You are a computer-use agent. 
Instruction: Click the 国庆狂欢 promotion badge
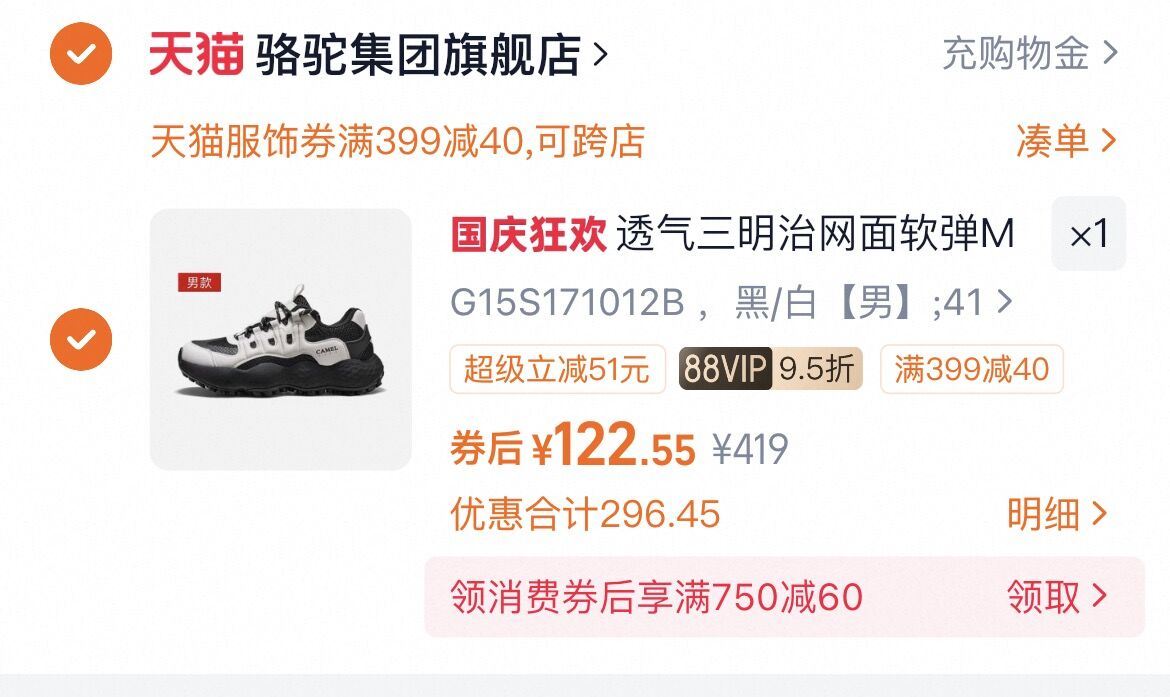(x=528, y=234)
